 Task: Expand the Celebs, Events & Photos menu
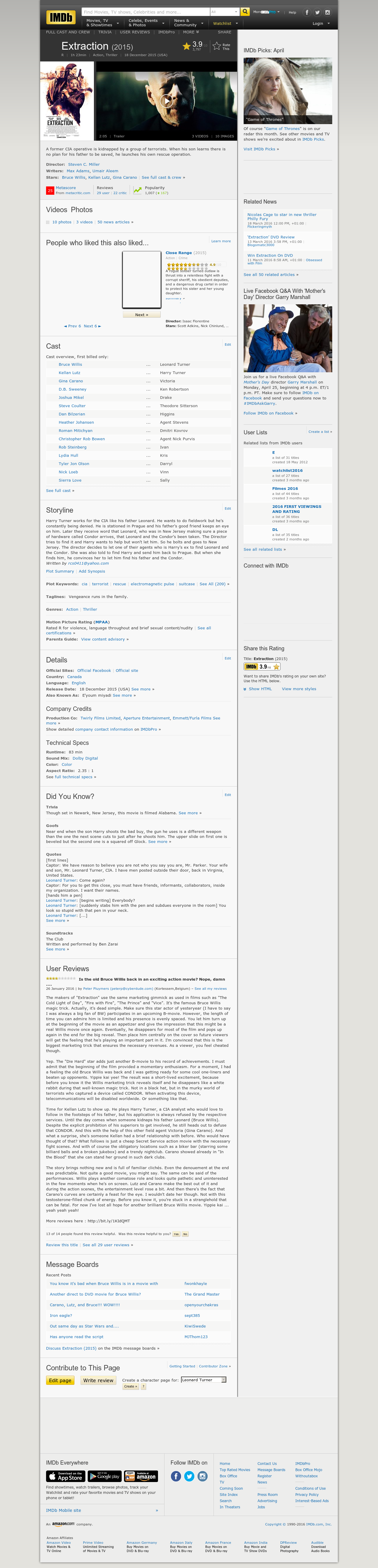146,23
